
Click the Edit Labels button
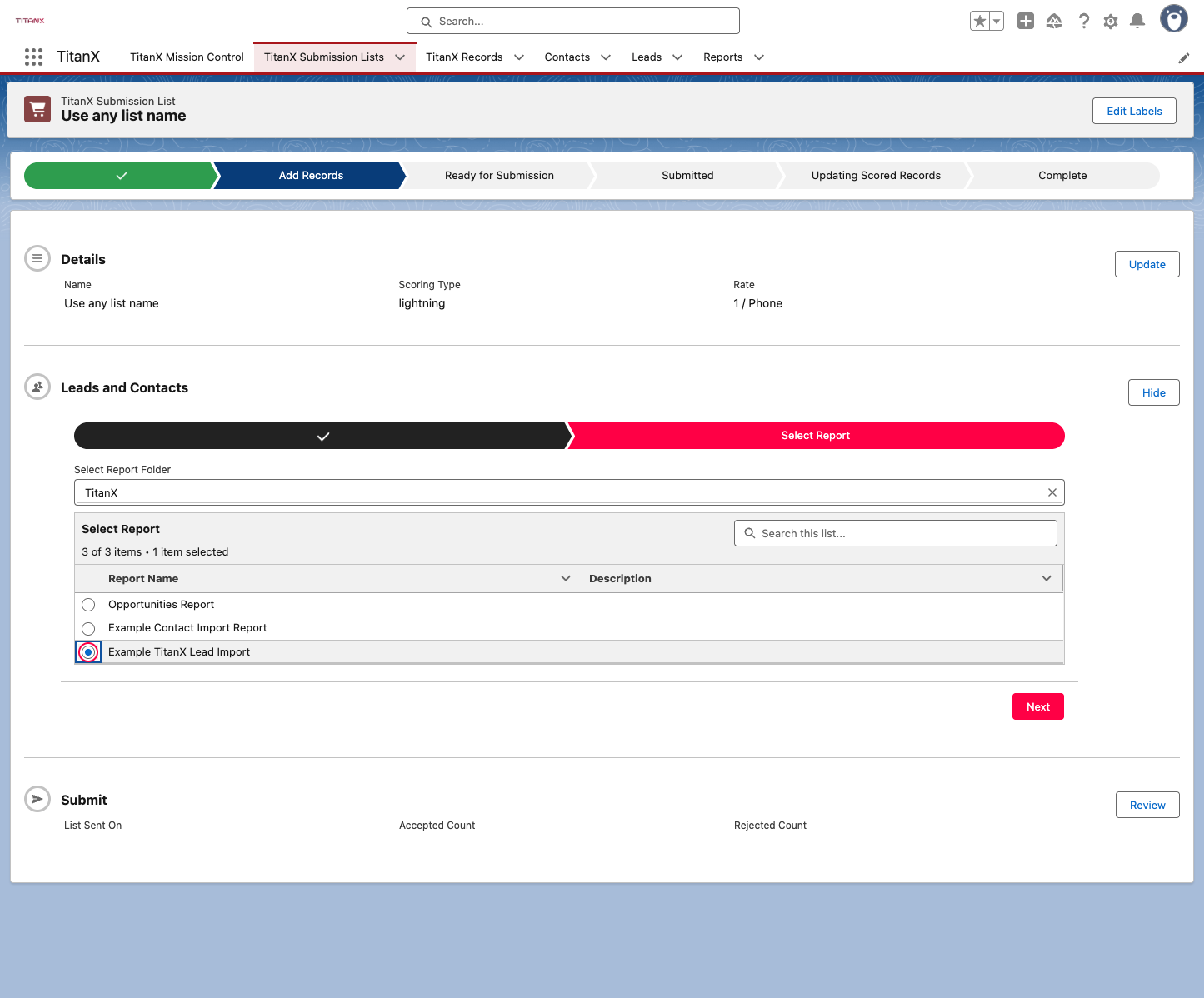pos(1134,111)
